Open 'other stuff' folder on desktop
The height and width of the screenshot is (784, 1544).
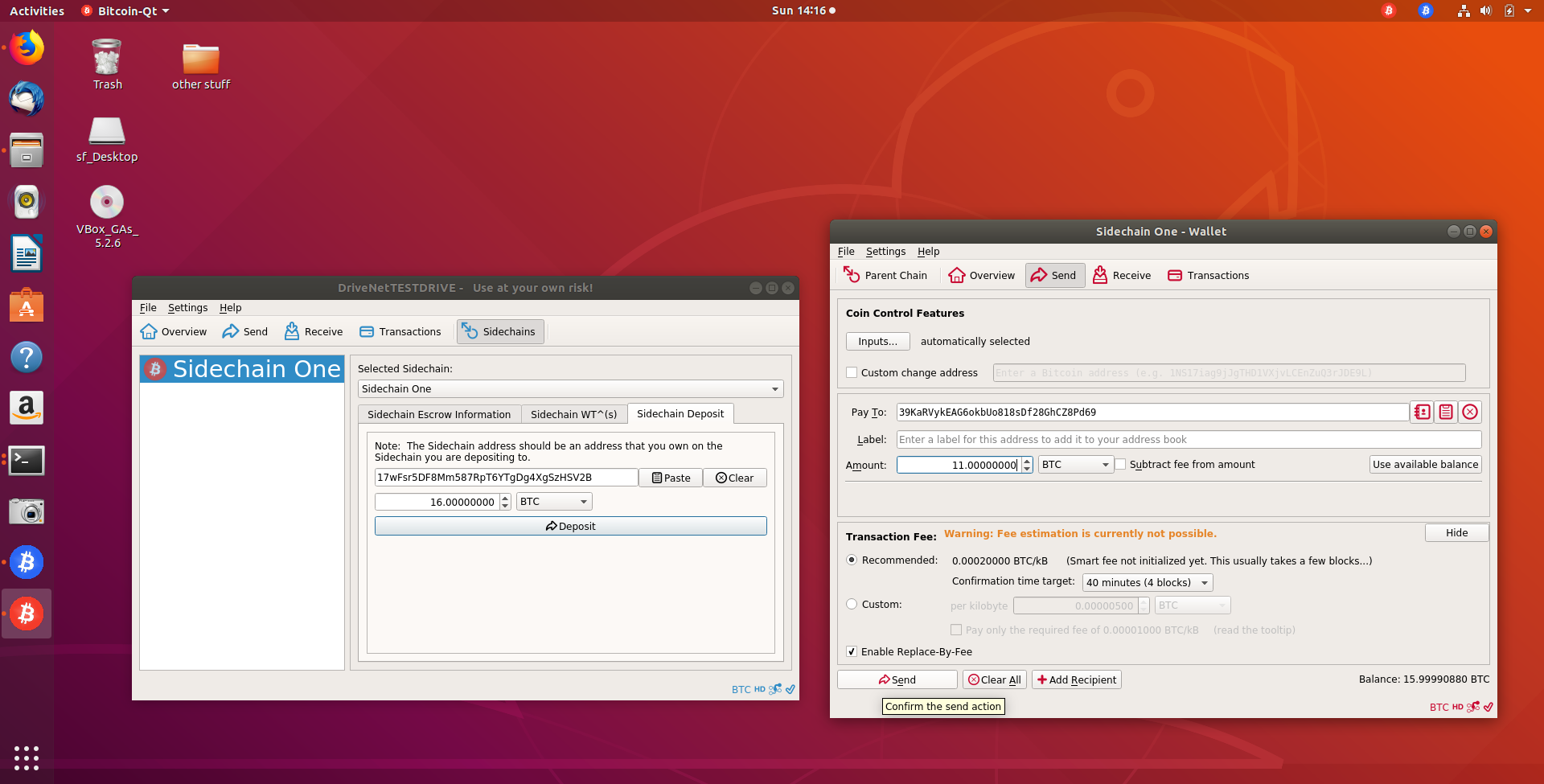(201, 64)
